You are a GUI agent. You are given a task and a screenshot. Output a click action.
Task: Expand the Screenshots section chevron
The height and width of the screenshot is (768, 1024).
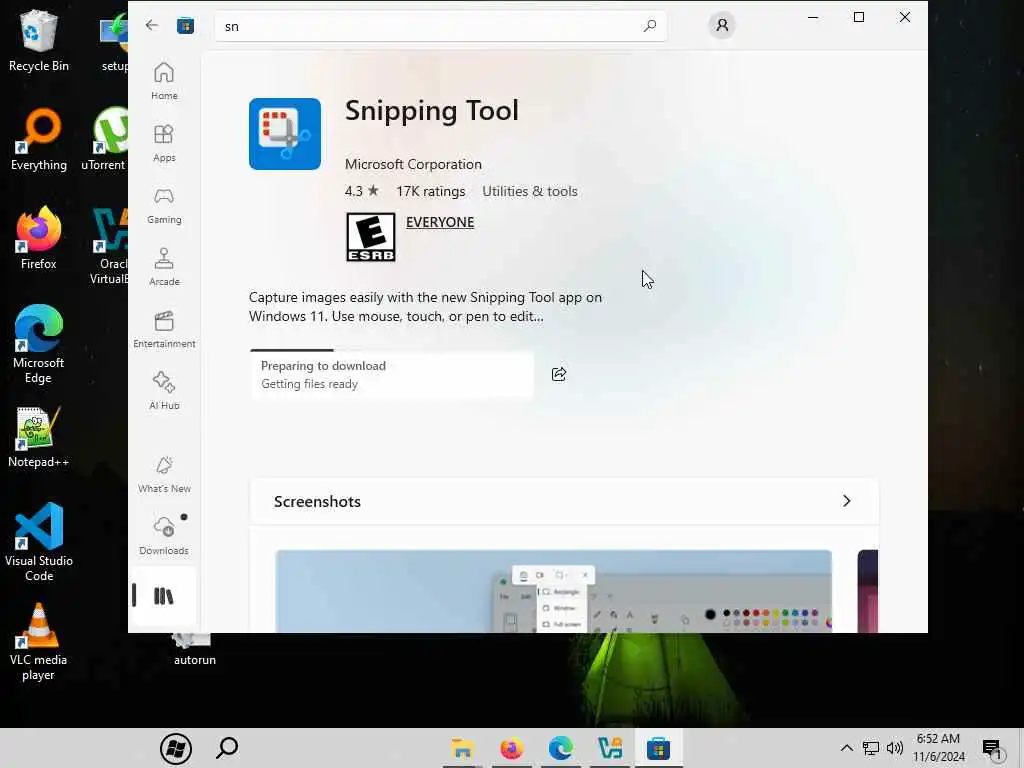click(846, 501)
